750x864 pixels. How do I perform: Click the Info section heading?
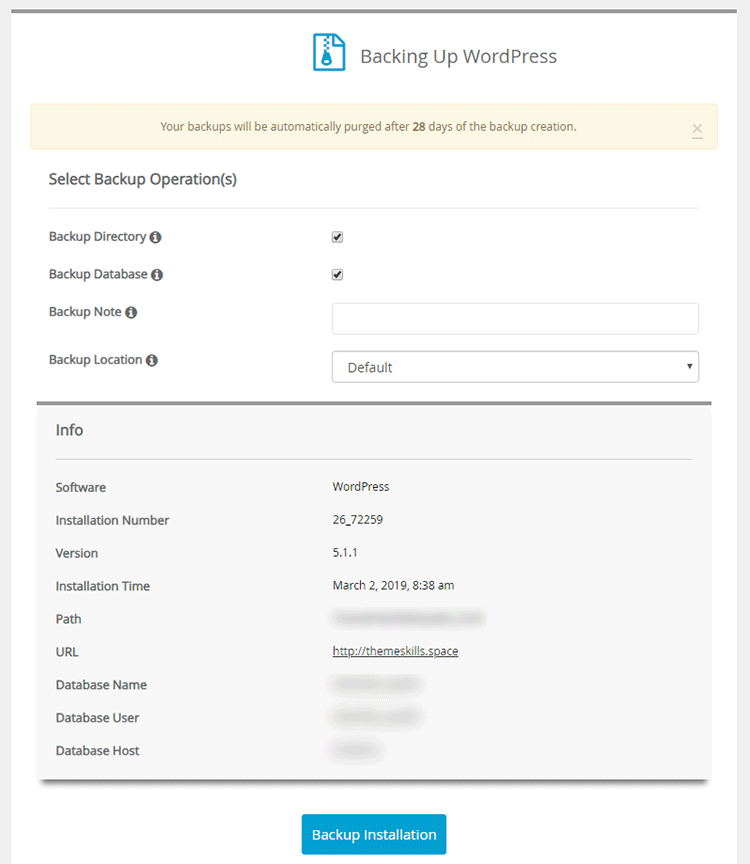point(69,430)
